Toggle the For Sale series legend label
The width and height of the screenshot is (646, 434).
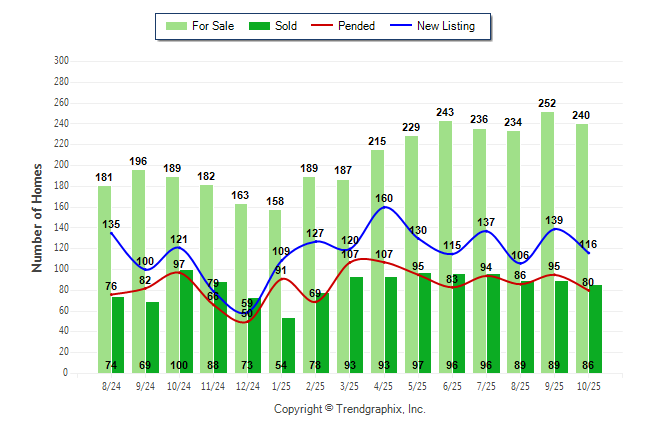click(x=215, y=26)
